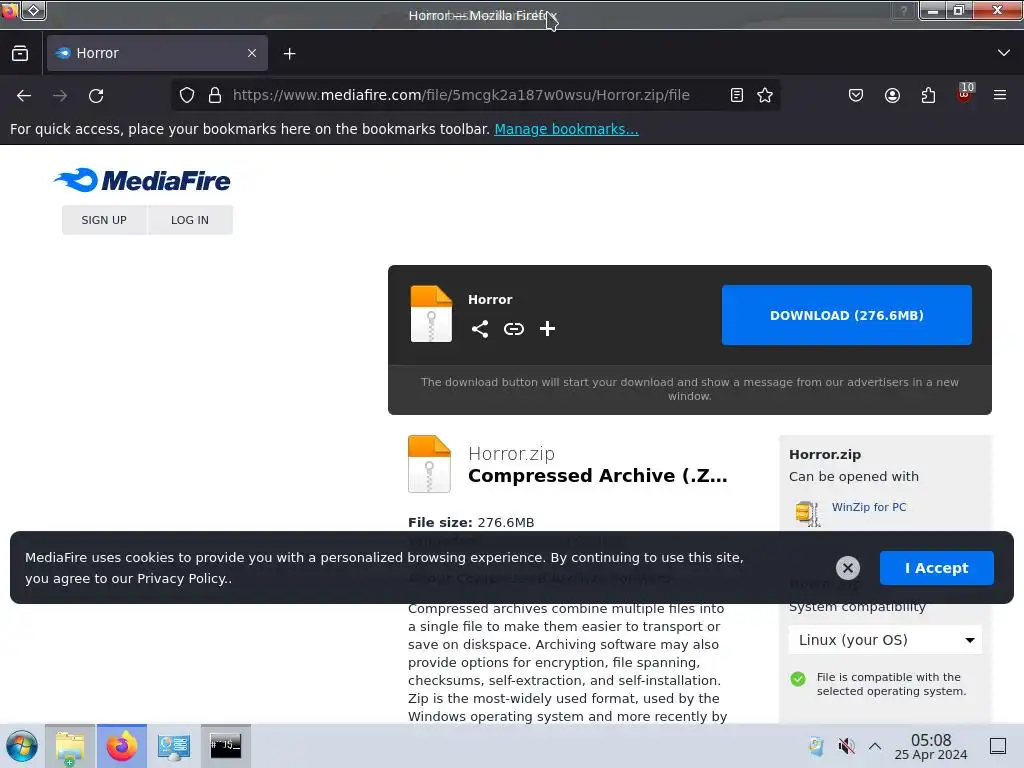
Task: Open the Firefox hamburger application menu
Action: (1000, 95)
